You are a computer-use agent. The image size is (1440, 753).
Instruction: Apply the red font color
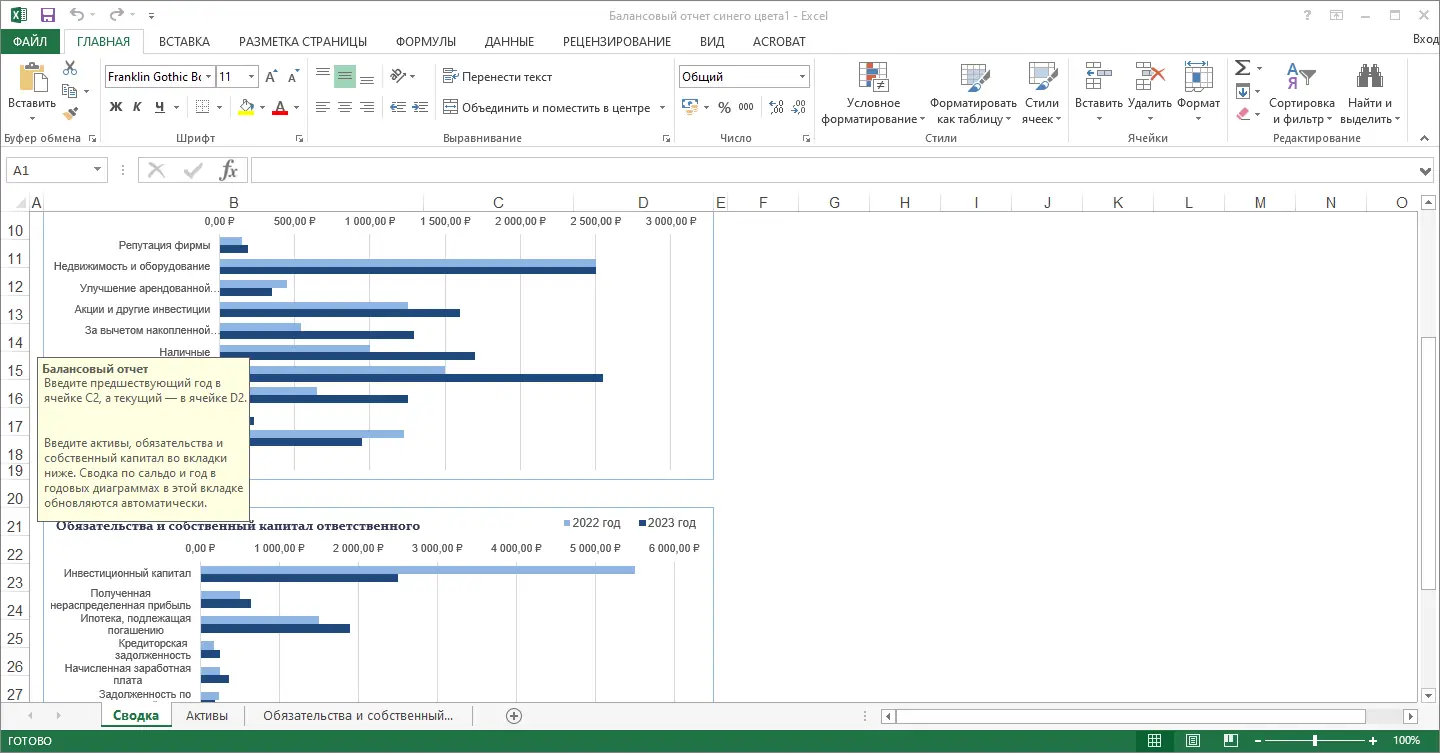click(280, 107)
